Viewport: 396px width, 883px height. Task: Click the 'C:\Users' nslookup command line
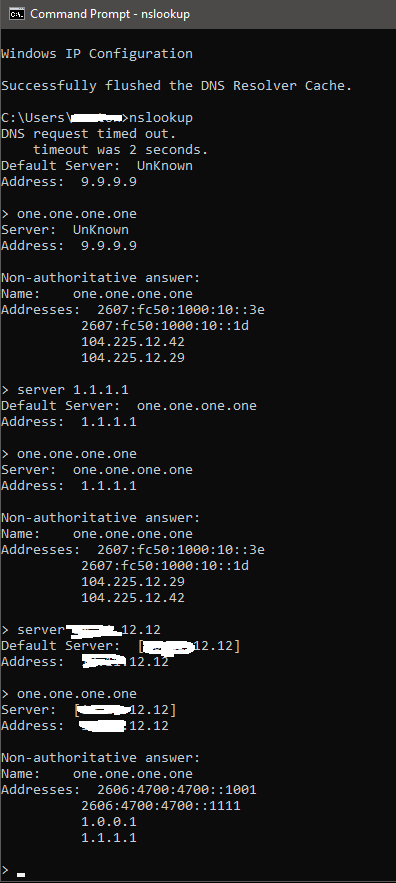coord(97,118)
